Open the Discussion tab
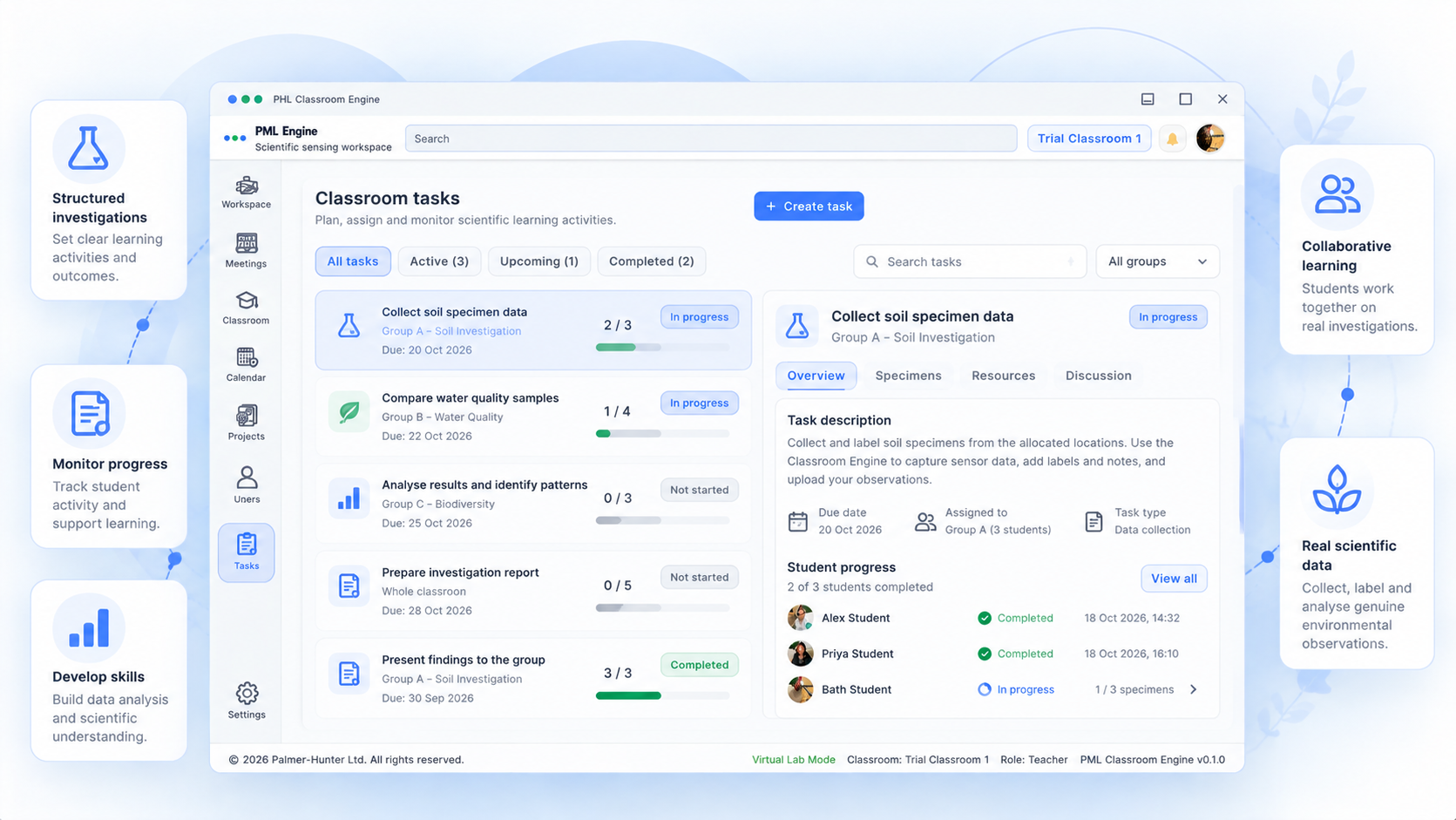The height and width of the screenshot is (820, 1456). [x=1099, y=376]
